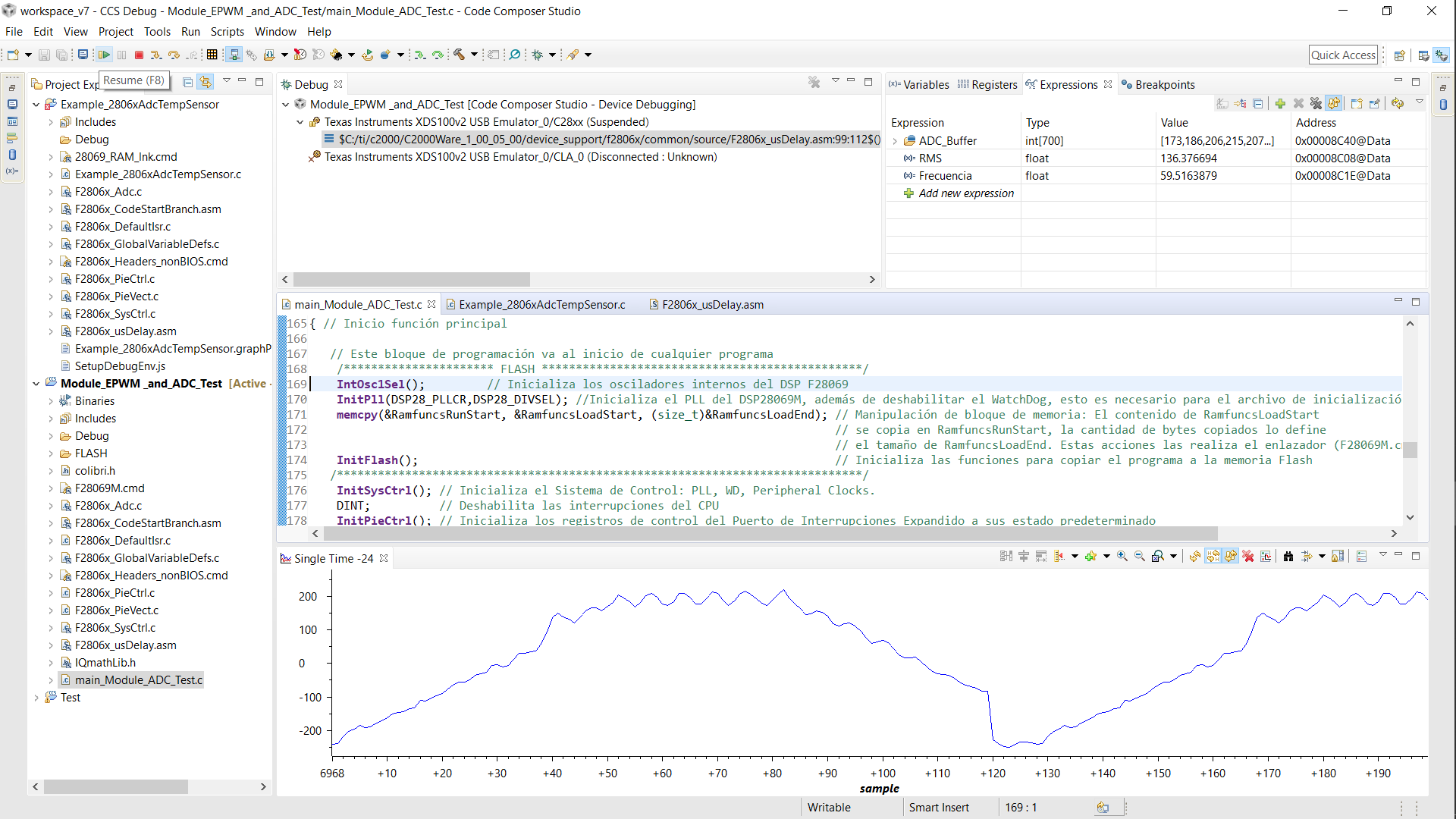The height and width of the screenshot is (819, 1456).
Task: Toggle Continuous Refresh in Expressions view
Action: [x=1334, y=103]
